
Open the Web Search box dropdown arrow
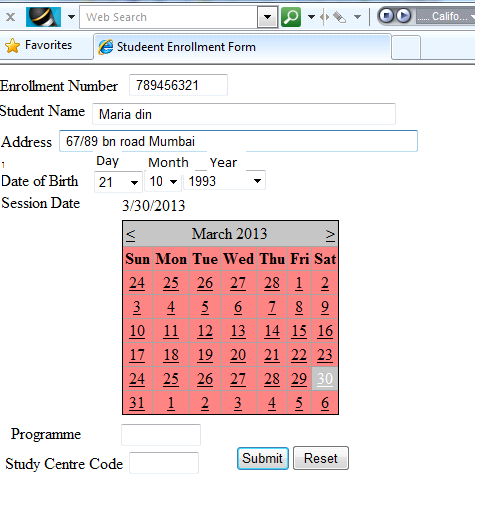[267, 17]
